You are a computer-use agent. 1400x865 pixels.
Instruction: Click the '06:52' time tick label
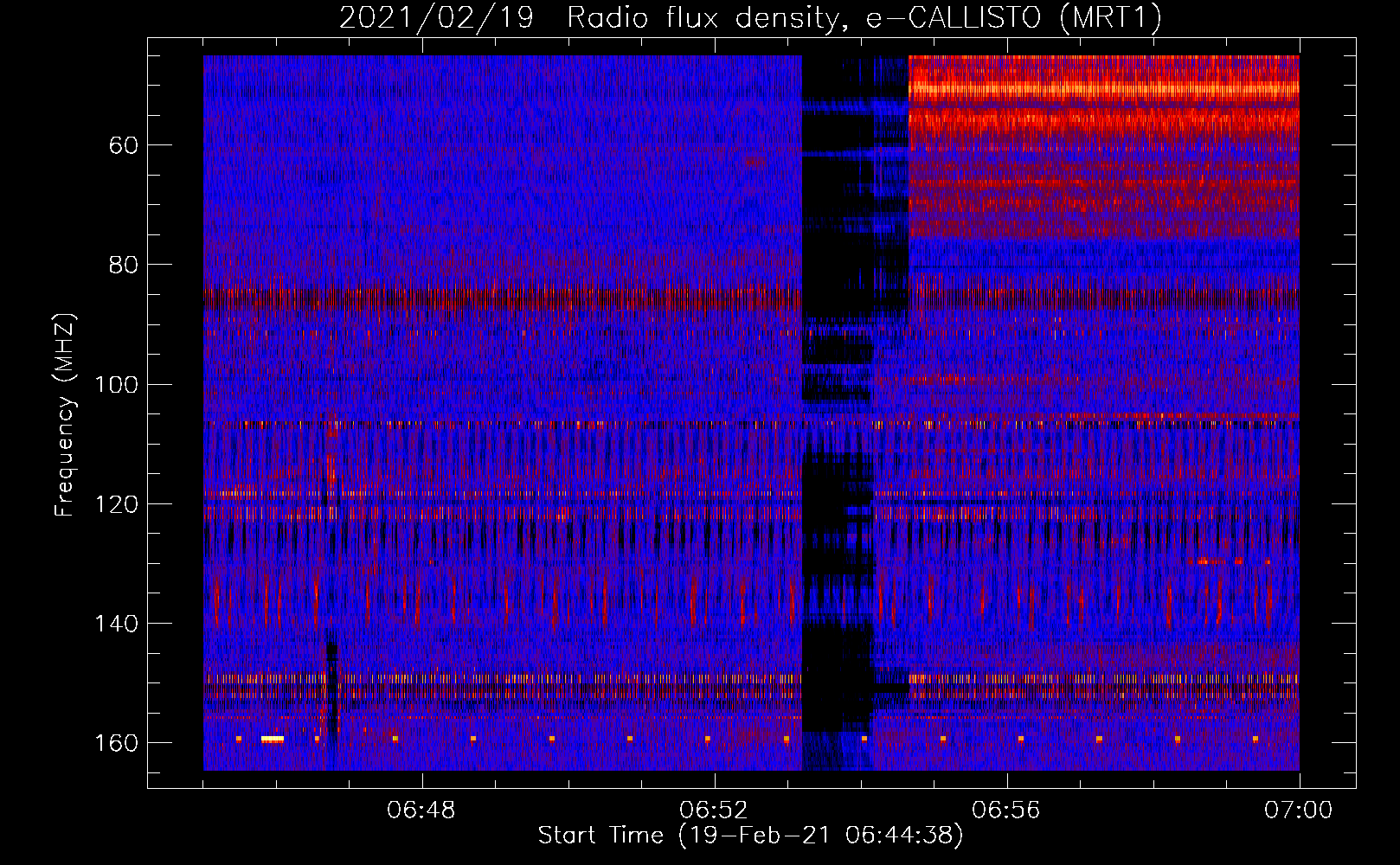point(714,811)
